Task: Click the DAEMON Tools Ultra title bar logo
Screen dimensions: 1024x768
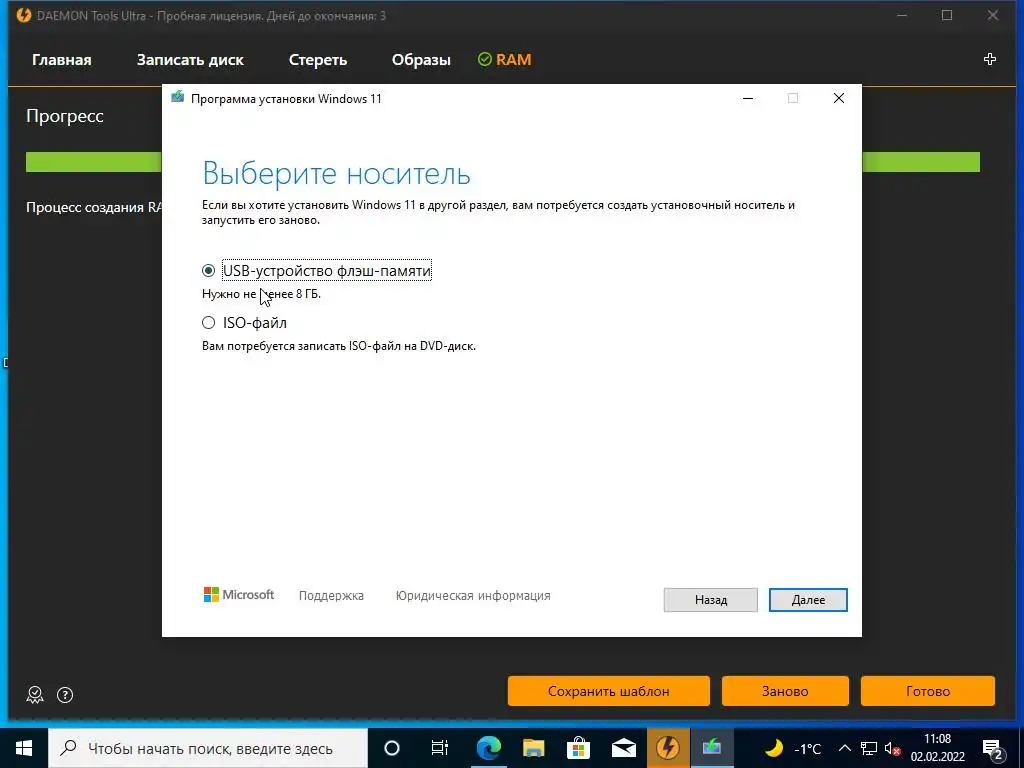Action: point(24,15)
